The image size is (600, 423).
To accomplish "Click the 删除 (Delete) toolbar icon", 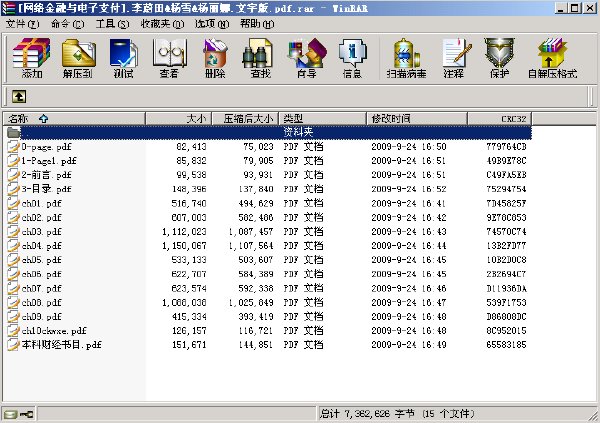I will pos(215,58).
